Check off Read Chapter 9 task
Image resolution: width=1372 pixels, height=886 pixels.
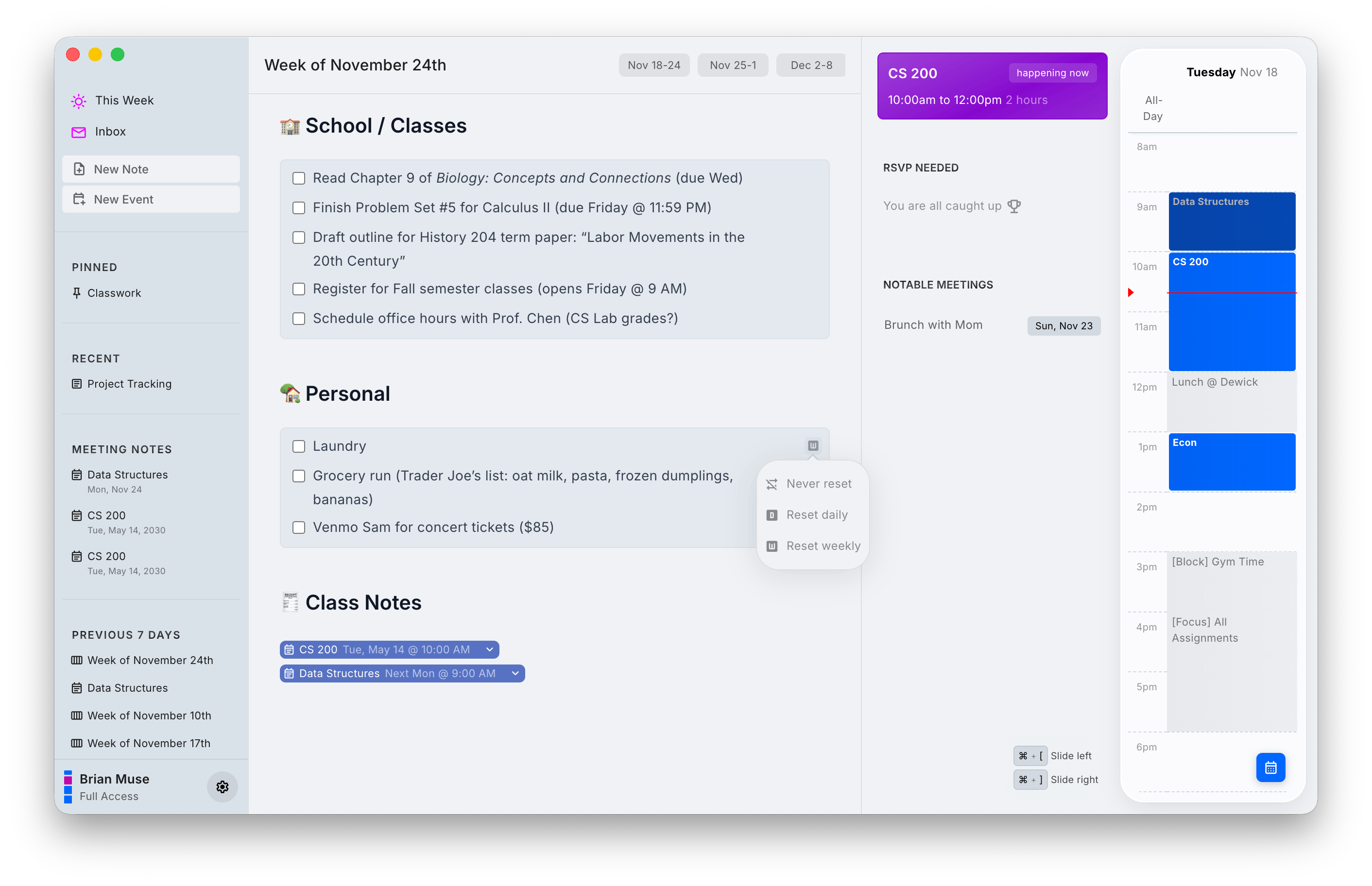[x=299, y=178]
